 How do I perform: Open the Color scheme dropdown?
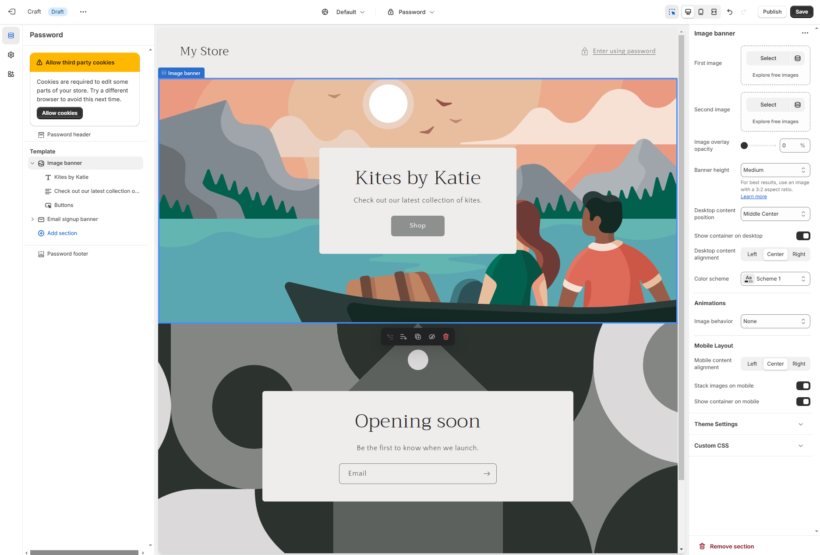click(x=775, y=279)
